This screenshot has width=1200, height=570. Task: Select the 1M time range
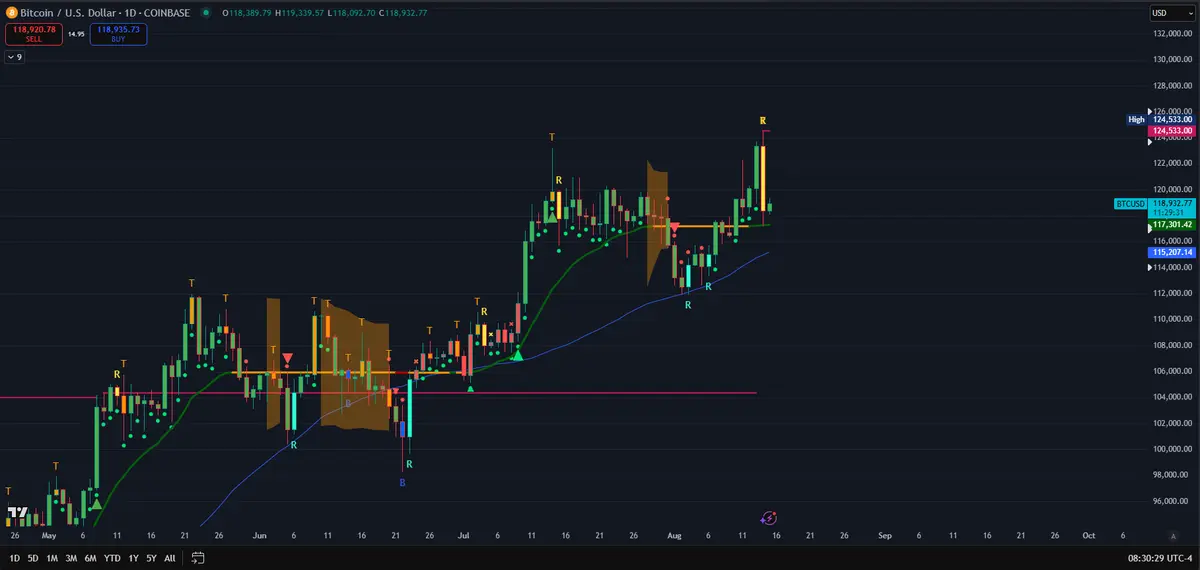(52, 558)
